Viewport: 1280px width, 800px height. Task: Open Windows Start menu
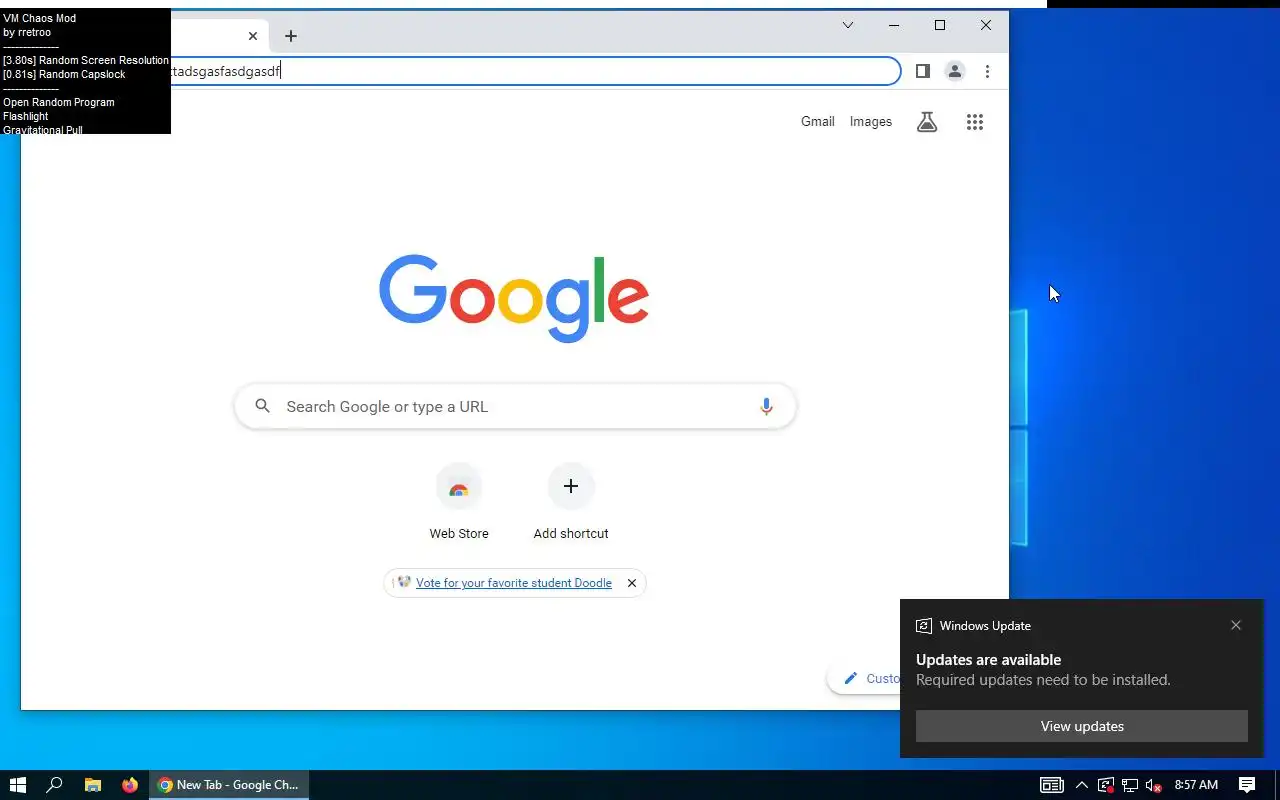tap(17, 785)
